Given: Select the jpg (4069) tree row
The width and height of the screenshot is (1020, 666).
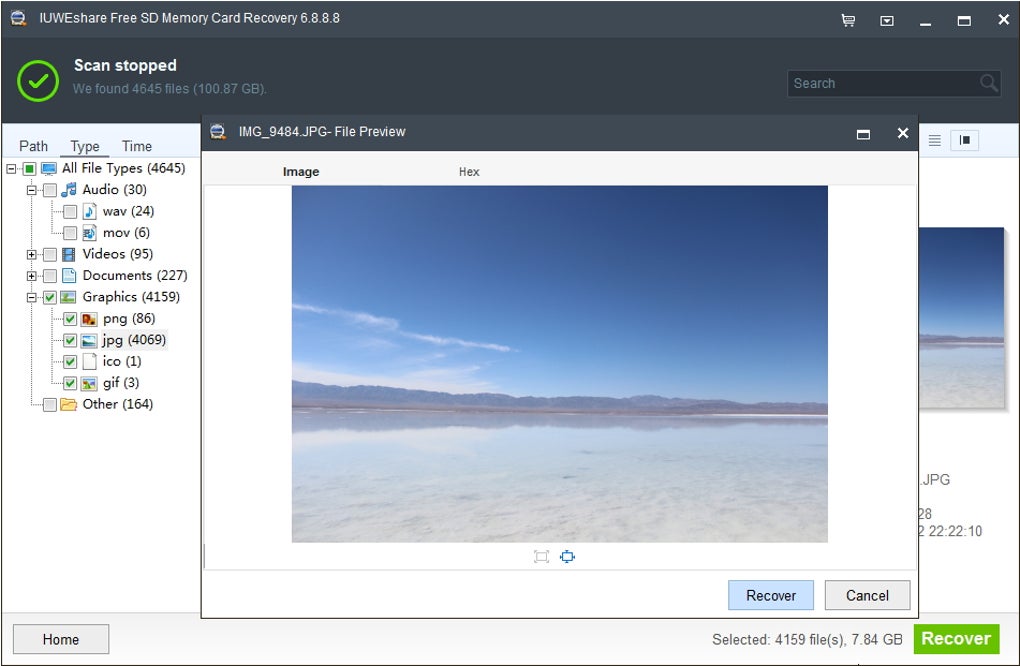Looking at the screenshot, I should [x=133, y=340].
